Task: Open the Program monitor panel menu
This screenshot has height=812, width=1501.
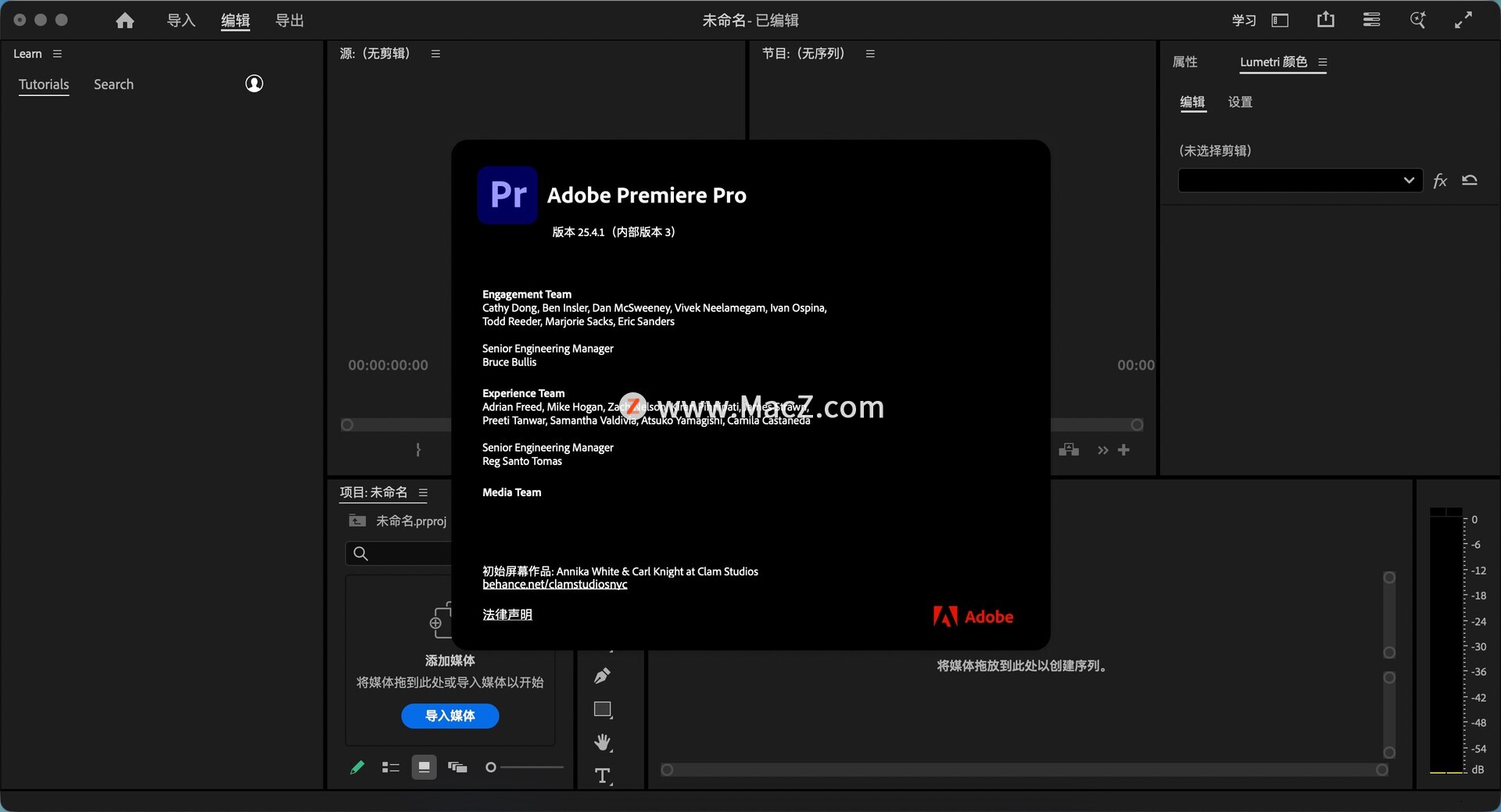Action: pos(870,54)
